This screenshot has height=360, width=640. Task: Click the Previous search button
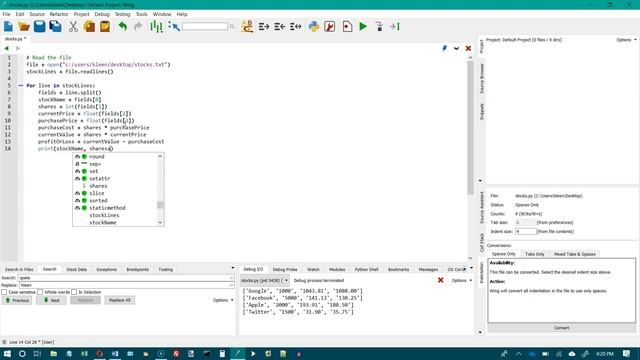17,300
